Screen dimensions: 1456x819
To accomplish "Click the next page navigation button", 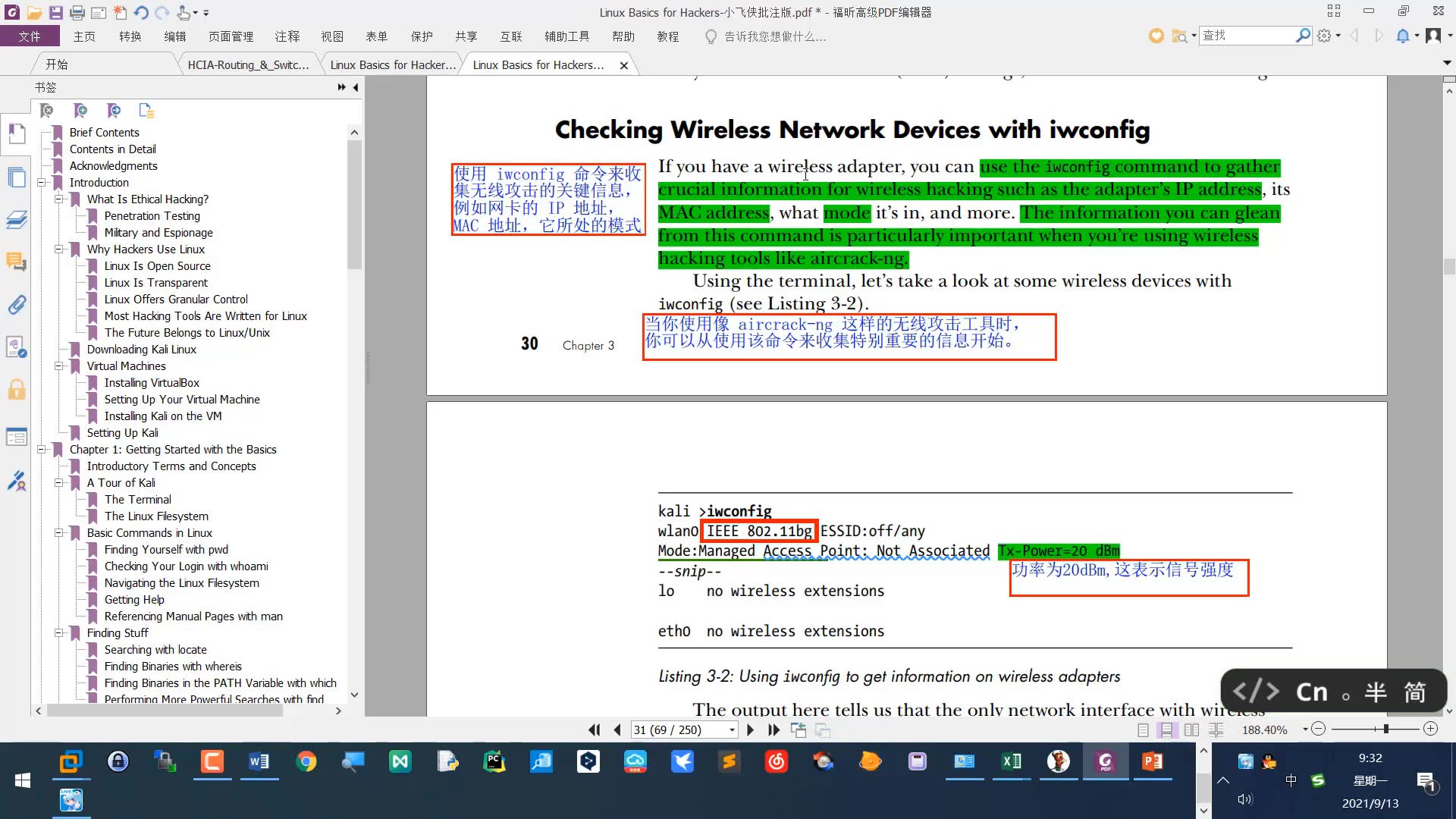I will pyautogui.click(x=751, y=730).
